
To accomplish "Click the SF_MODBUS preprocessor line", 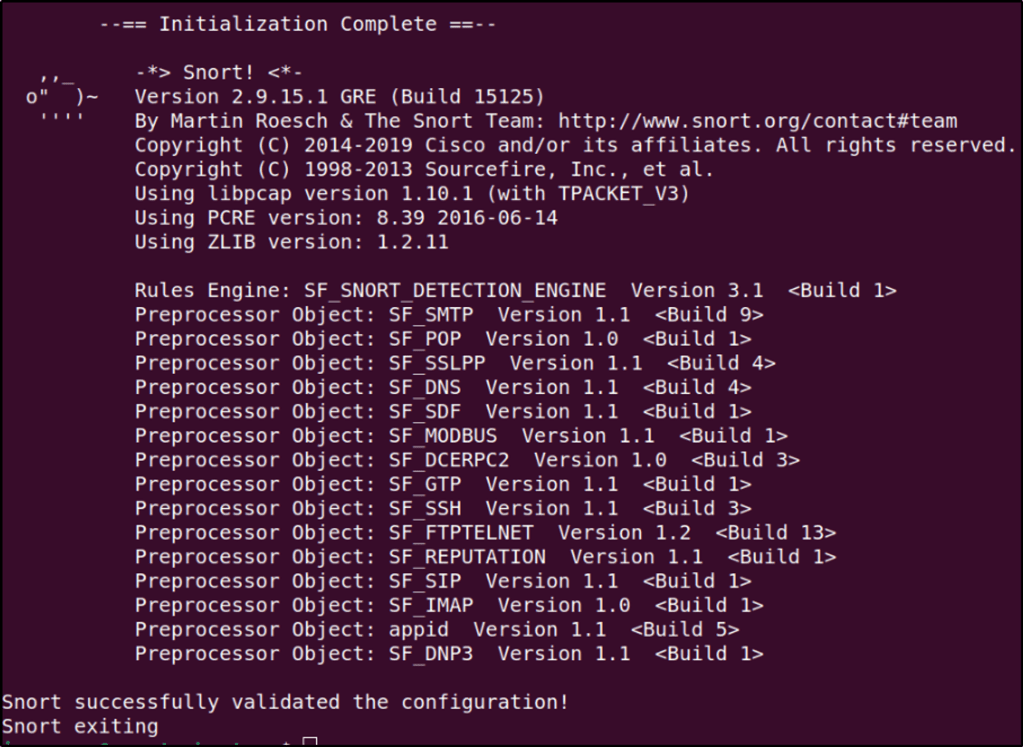I will (x=460, y=436).
